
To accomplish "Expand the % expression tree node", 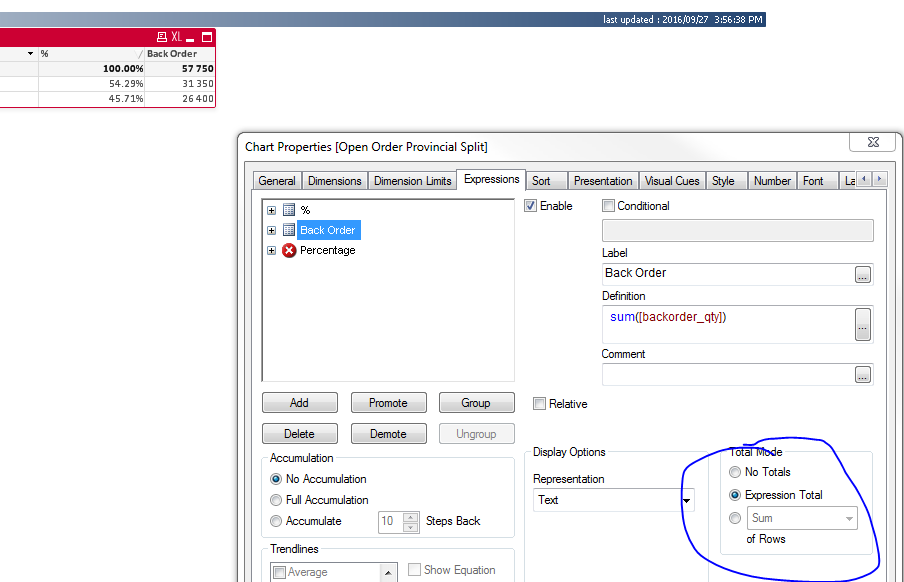I will point(271,210).
